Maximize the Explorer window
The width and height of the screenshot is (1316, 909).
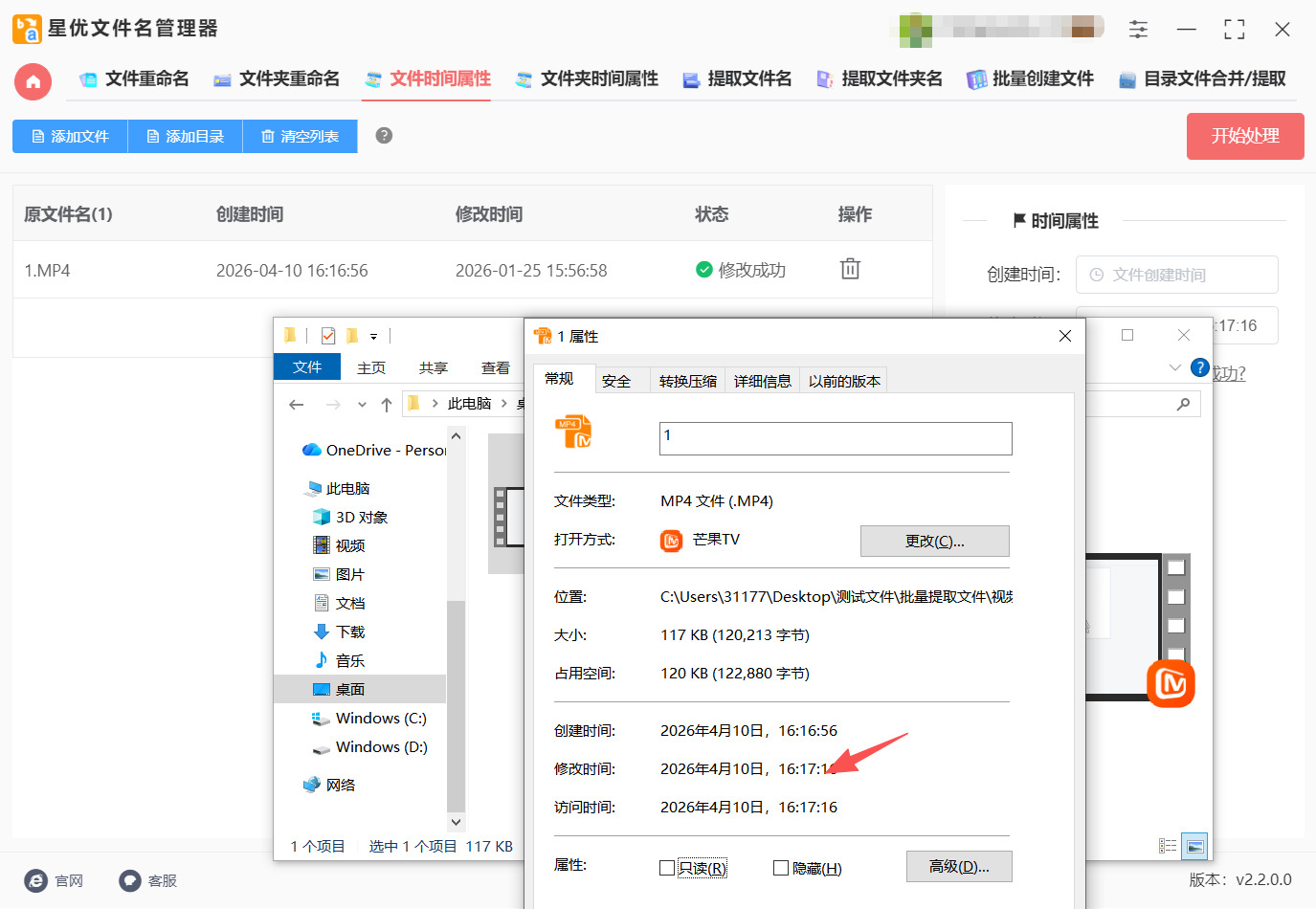[1127, 335]
